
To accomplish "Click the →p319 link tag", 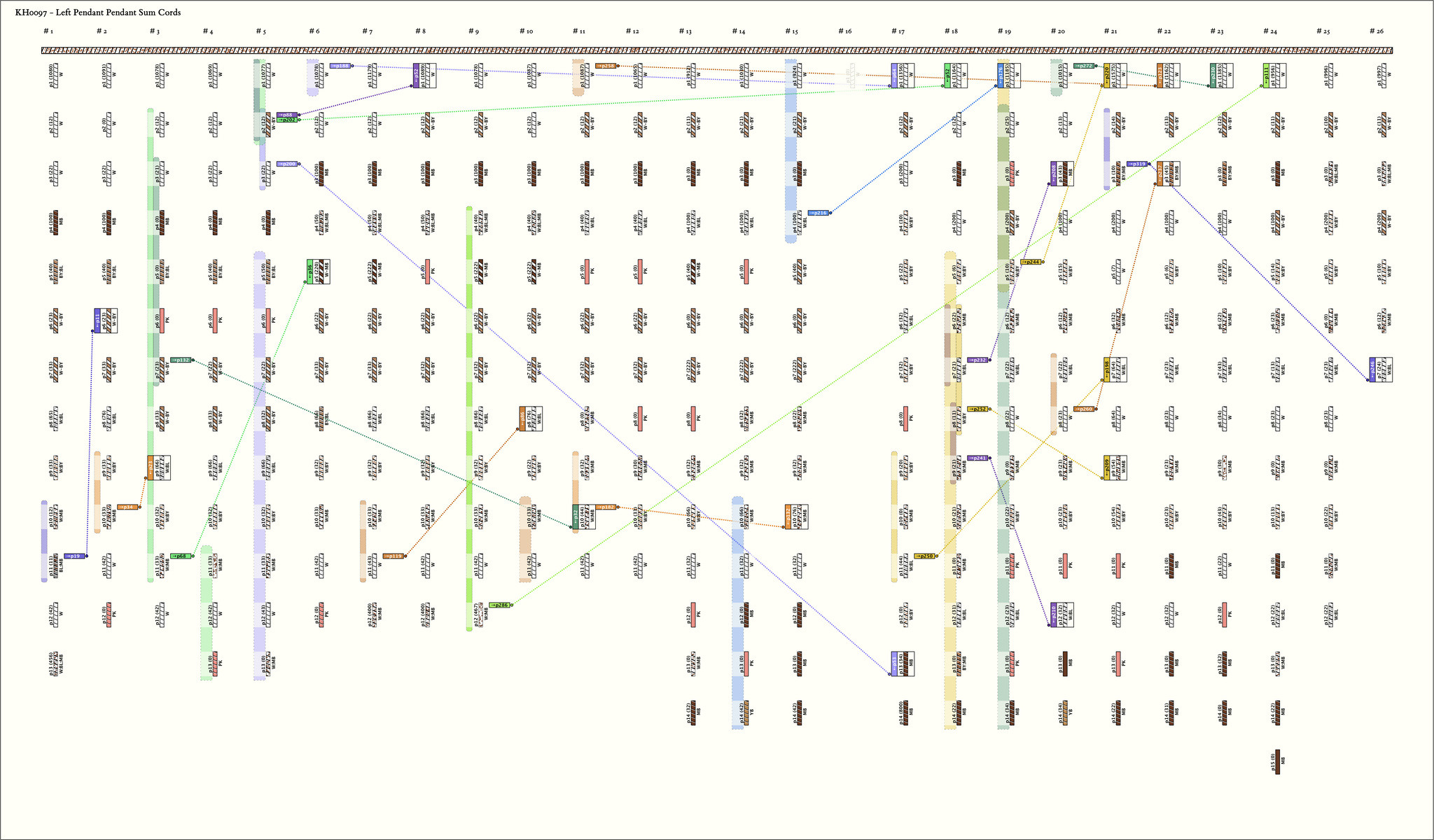I will [1137, 164].
